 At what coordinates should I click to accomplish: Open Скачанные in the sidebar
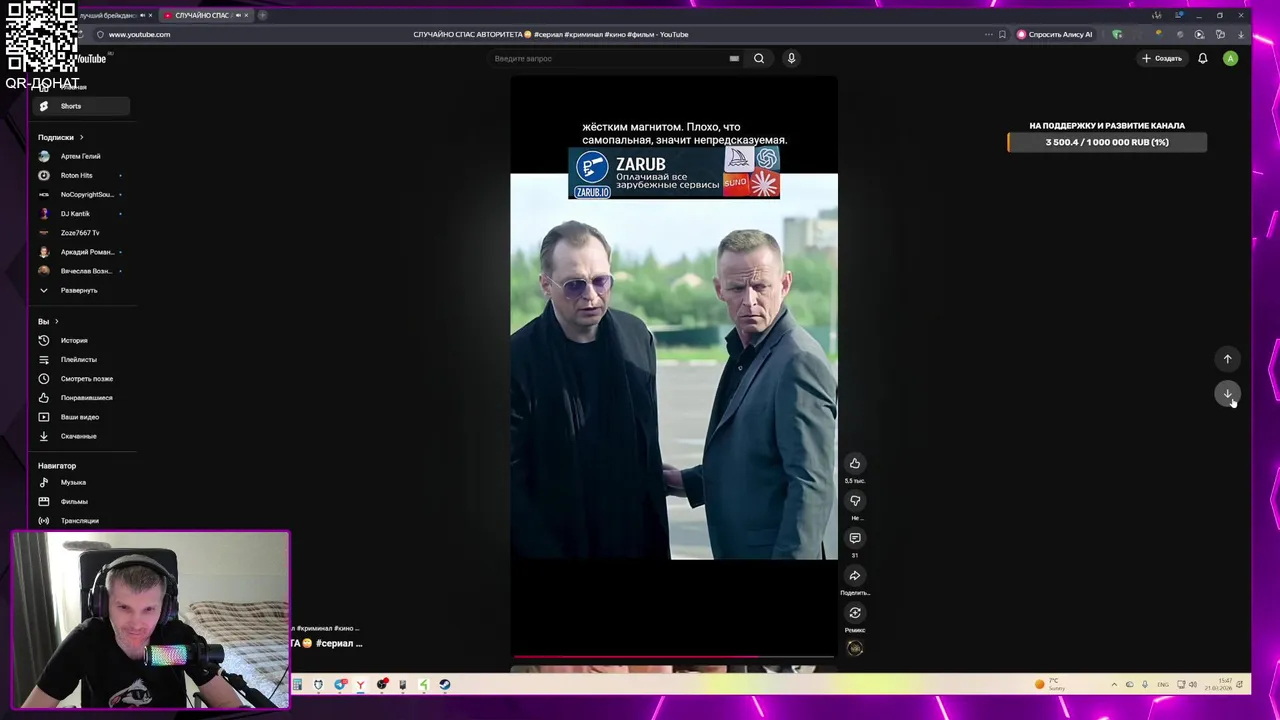pyautogui.click(x=80, y=436)
